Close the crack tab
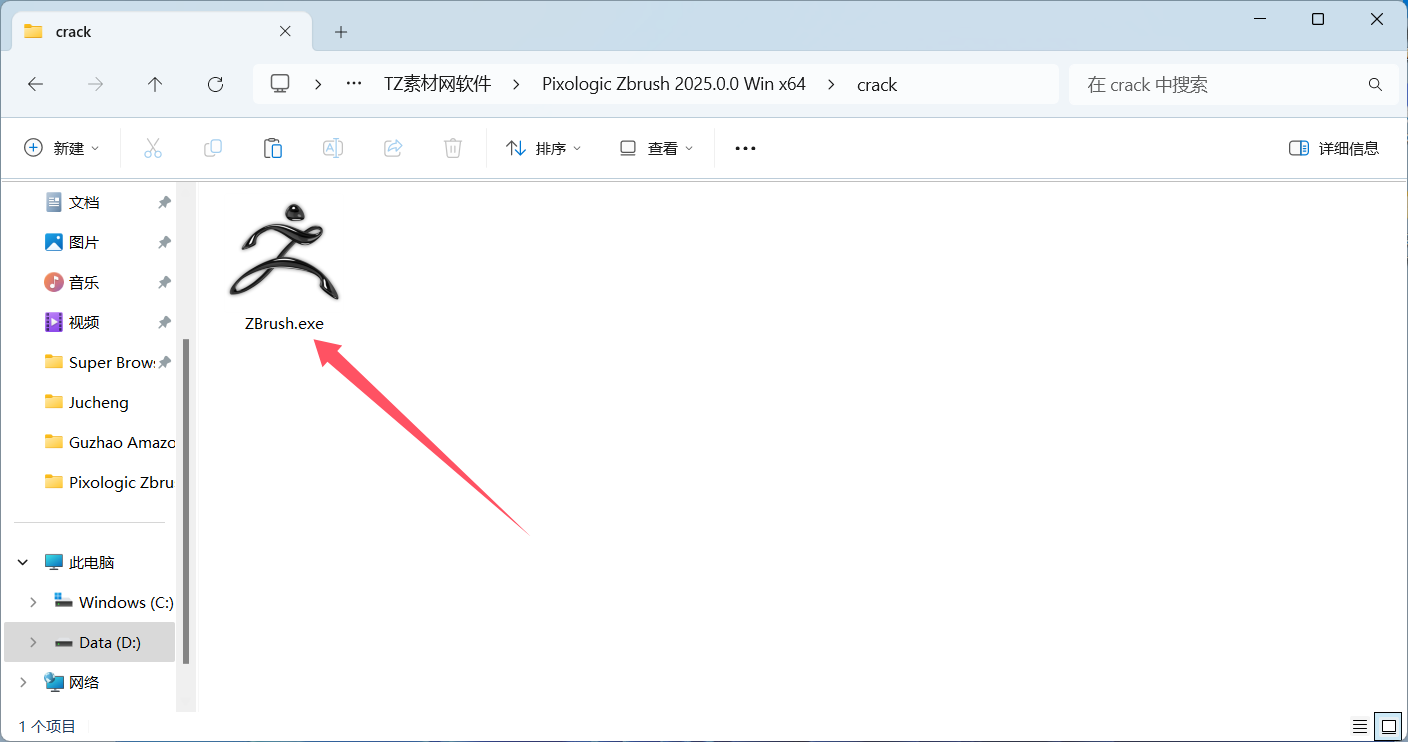 click(284, 32)
